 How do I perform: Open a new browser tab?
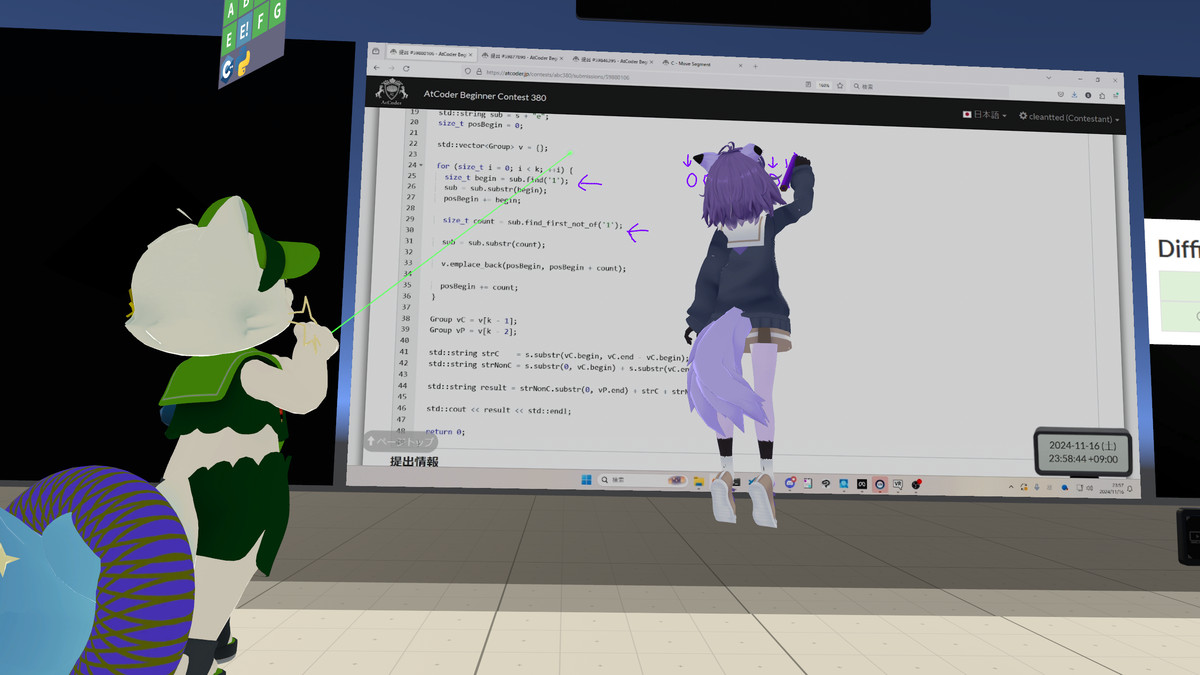pos(755,66)
